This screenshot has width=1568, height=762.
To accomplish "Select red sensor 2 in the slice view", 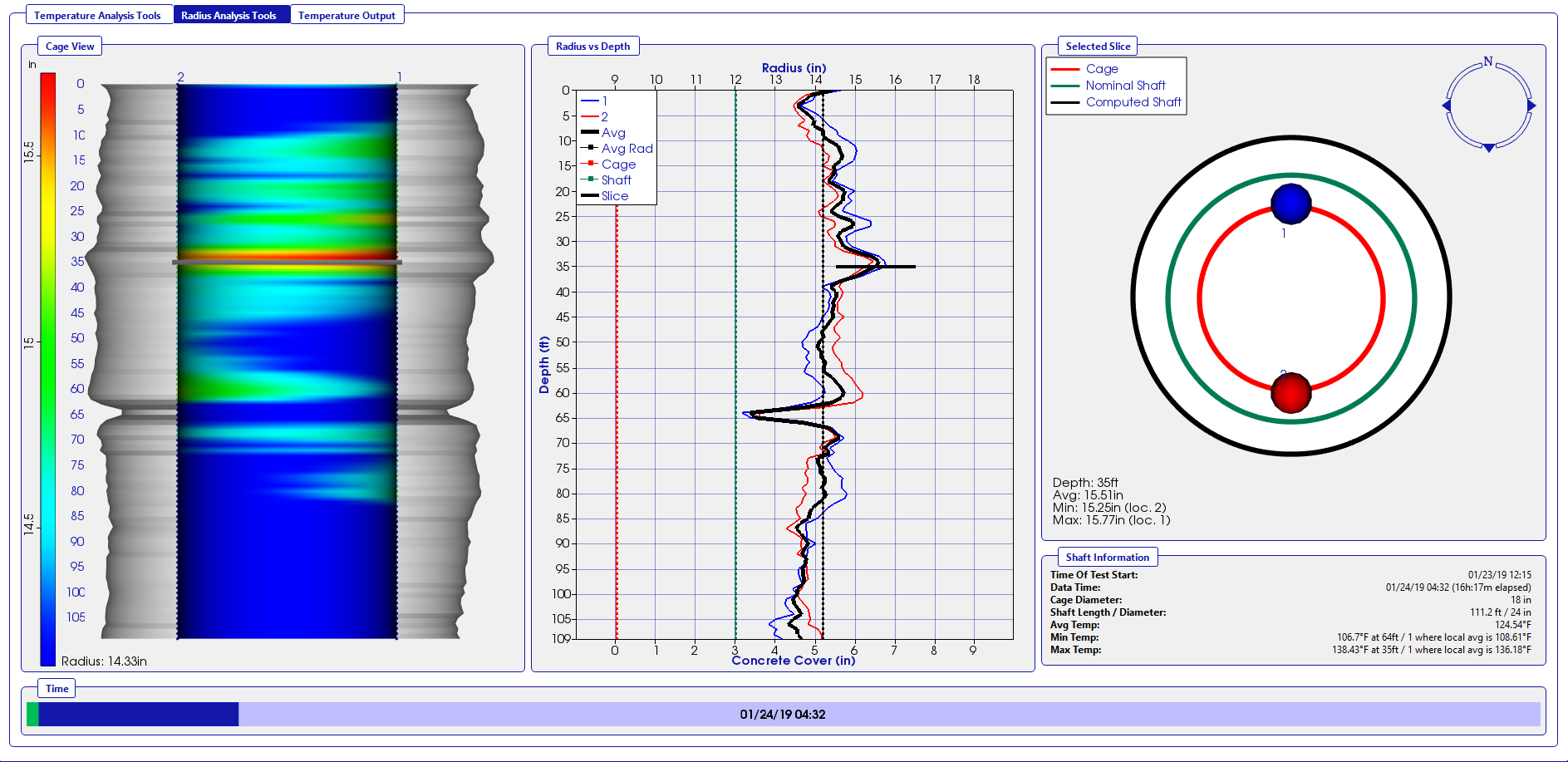I will [1291, 392].
